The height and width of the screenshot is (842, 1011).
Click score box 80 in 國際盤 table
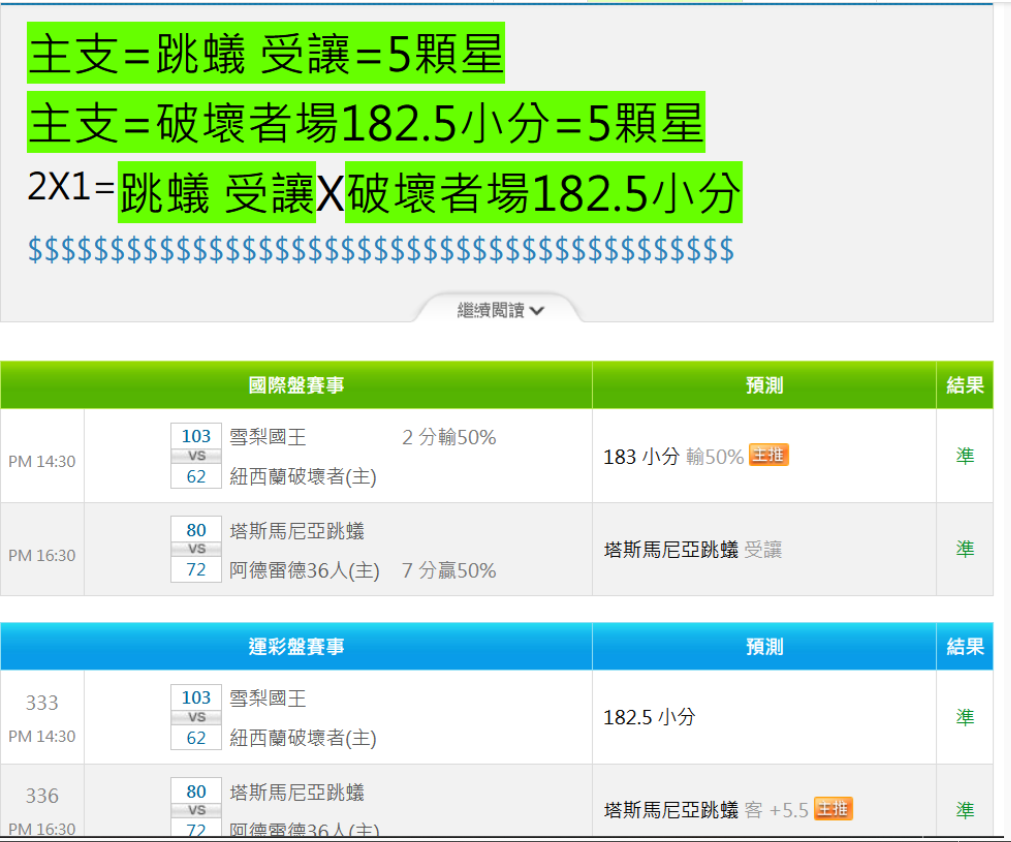196,530
